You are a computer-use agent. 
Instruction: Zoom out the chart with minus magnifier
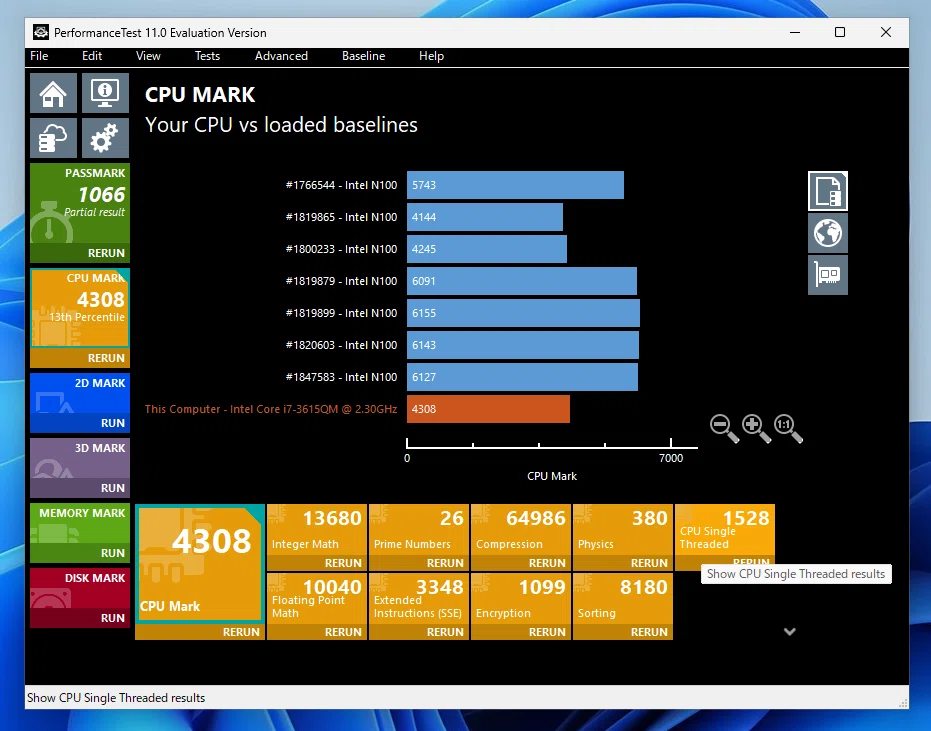click(724, 428)
